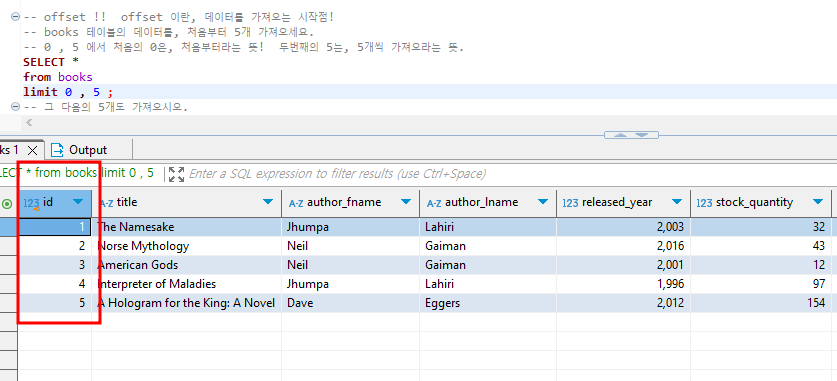Collapse the fold marker beside '그 다음의 5개도' comment

point(16,107)
